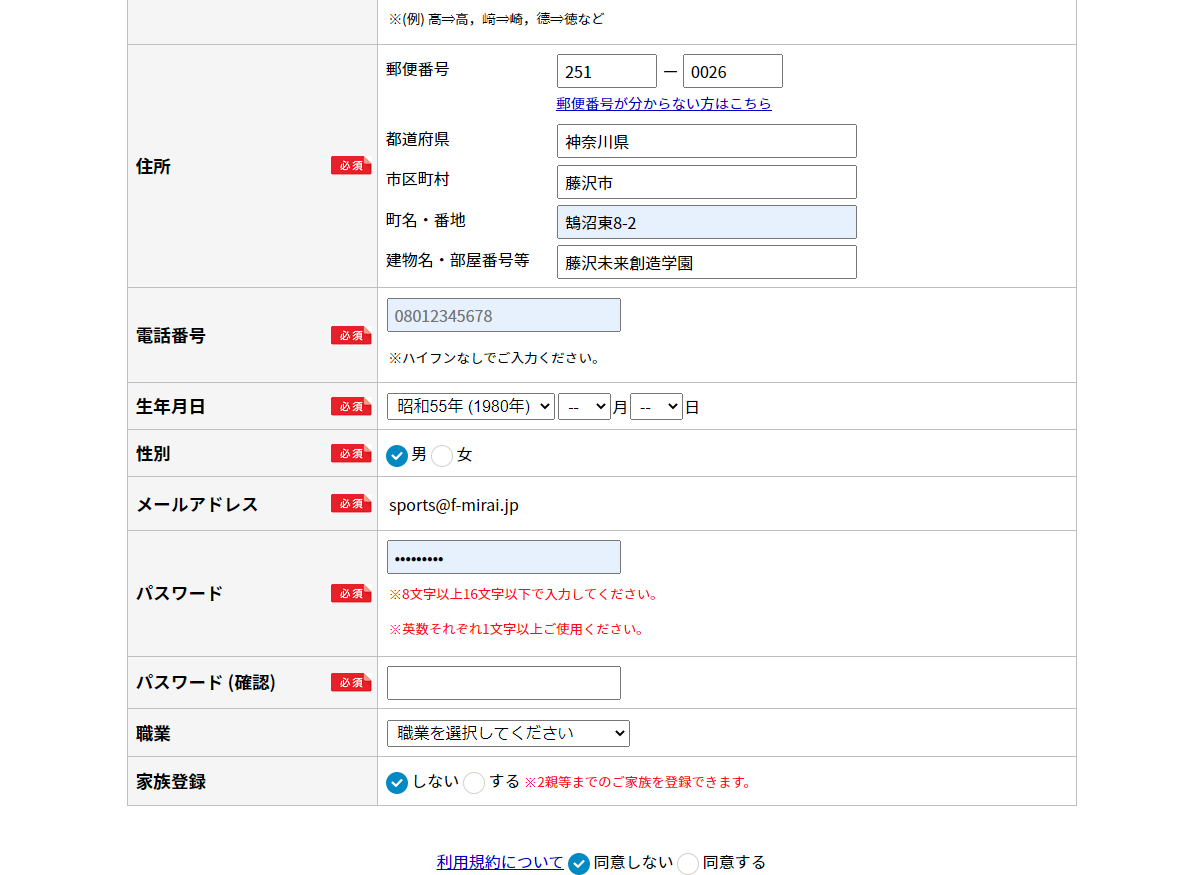
Task: Open the birth year dropdown
Action: tap(470, 407)
